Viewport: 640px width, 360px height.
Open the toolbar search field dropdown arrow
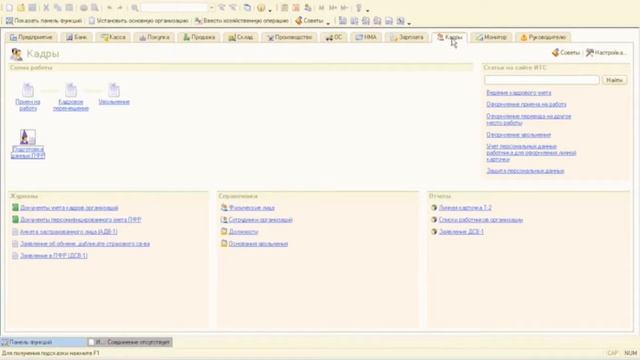(211, 8)
